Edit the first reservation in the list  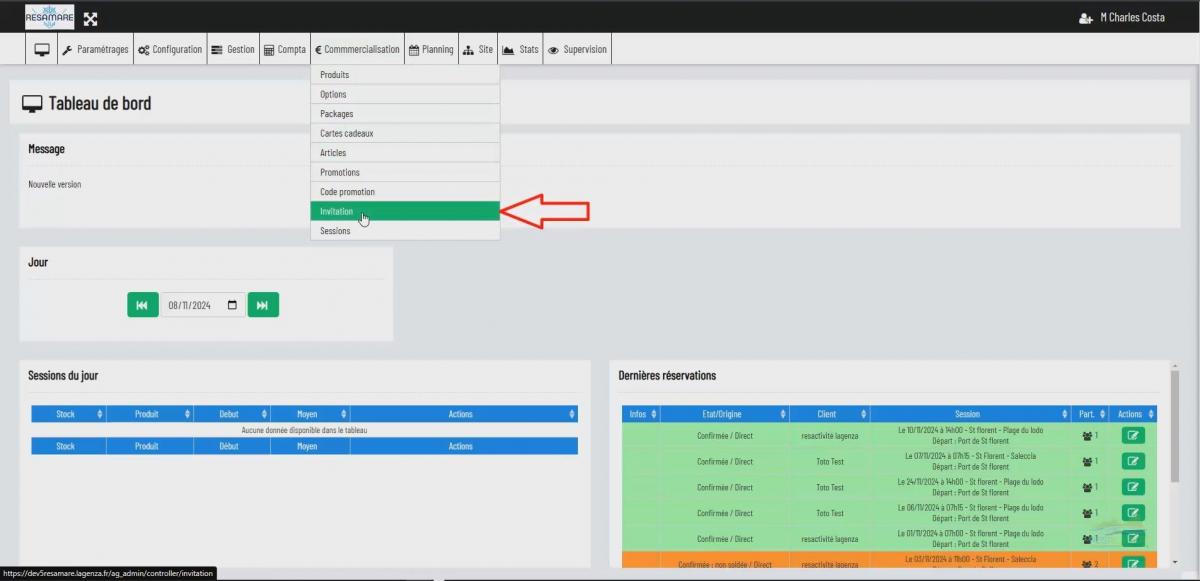pyautogui.click(x=1133, y=435)
